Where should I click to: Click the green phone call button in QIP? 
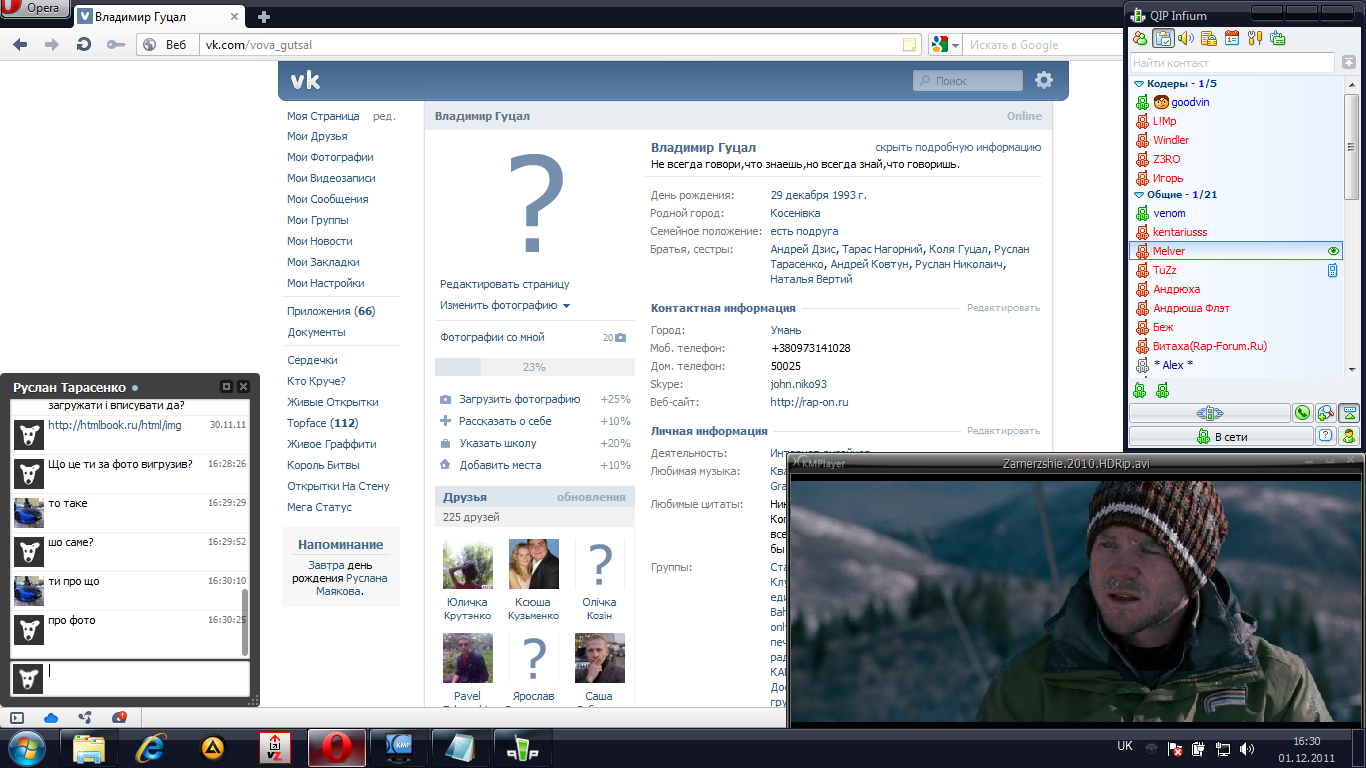pos(1302,413)
